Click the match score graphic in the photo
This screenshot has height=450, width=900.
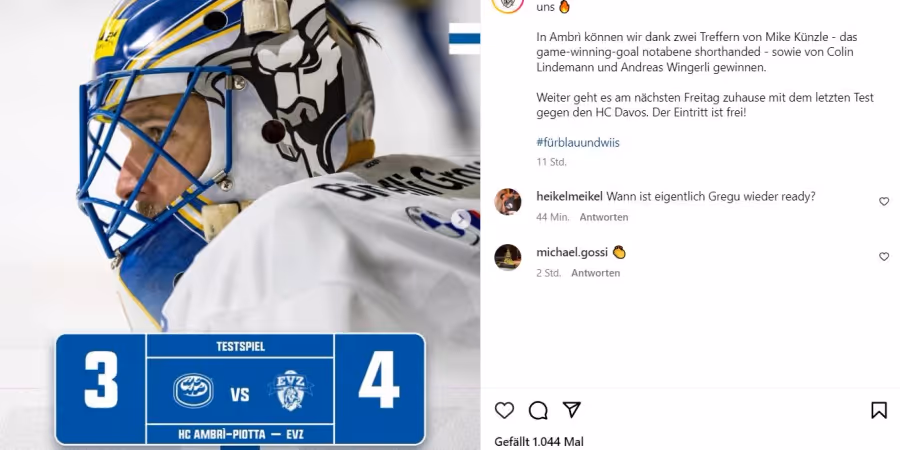click(240, 389)
